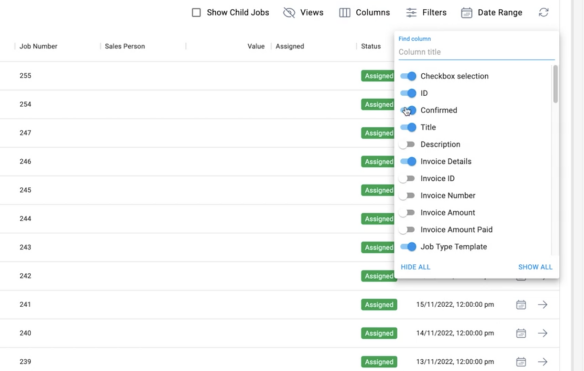Tick the Show Child Jobs checkbox

click(196, 13)
